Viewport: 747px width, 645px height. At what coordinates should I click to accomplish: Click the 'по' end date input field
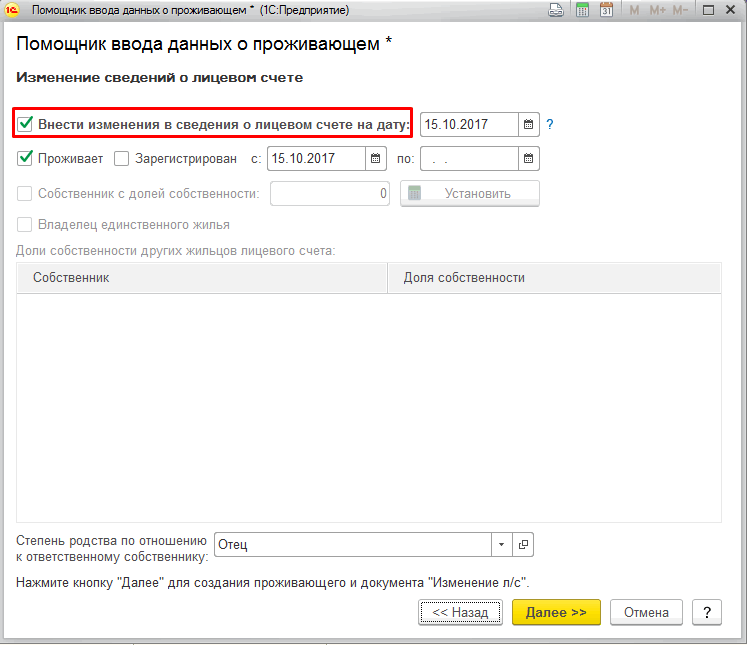pos(468,158)
